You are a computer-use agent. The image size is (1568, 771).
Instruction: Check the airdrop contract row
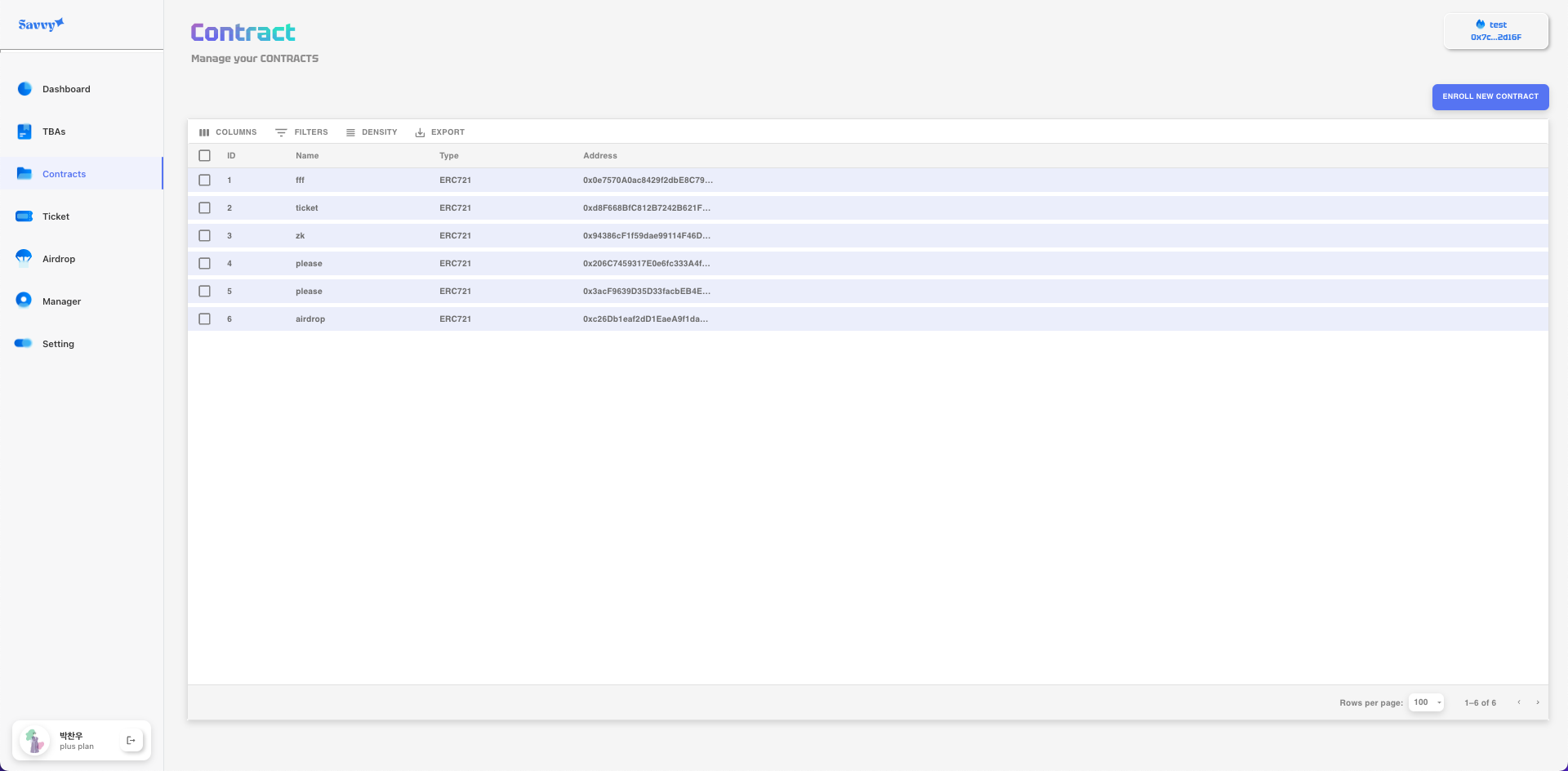tap(204, 319)
